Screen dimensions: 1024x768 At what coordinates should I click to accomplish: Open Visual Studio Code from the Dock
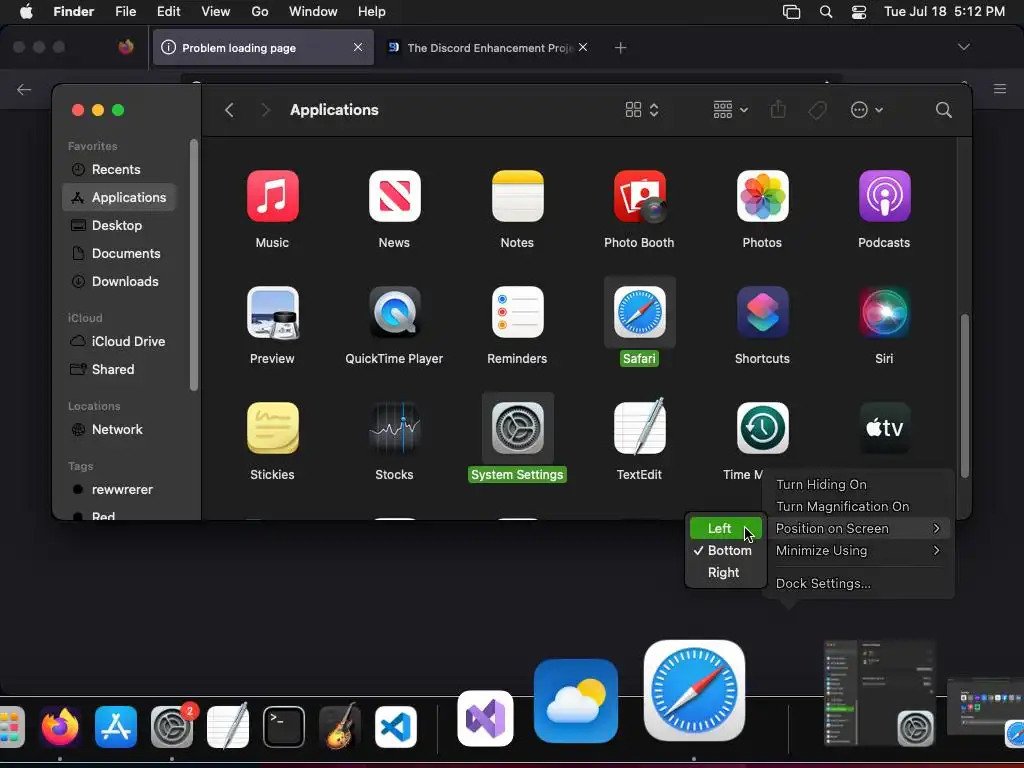tap(396, 726)
